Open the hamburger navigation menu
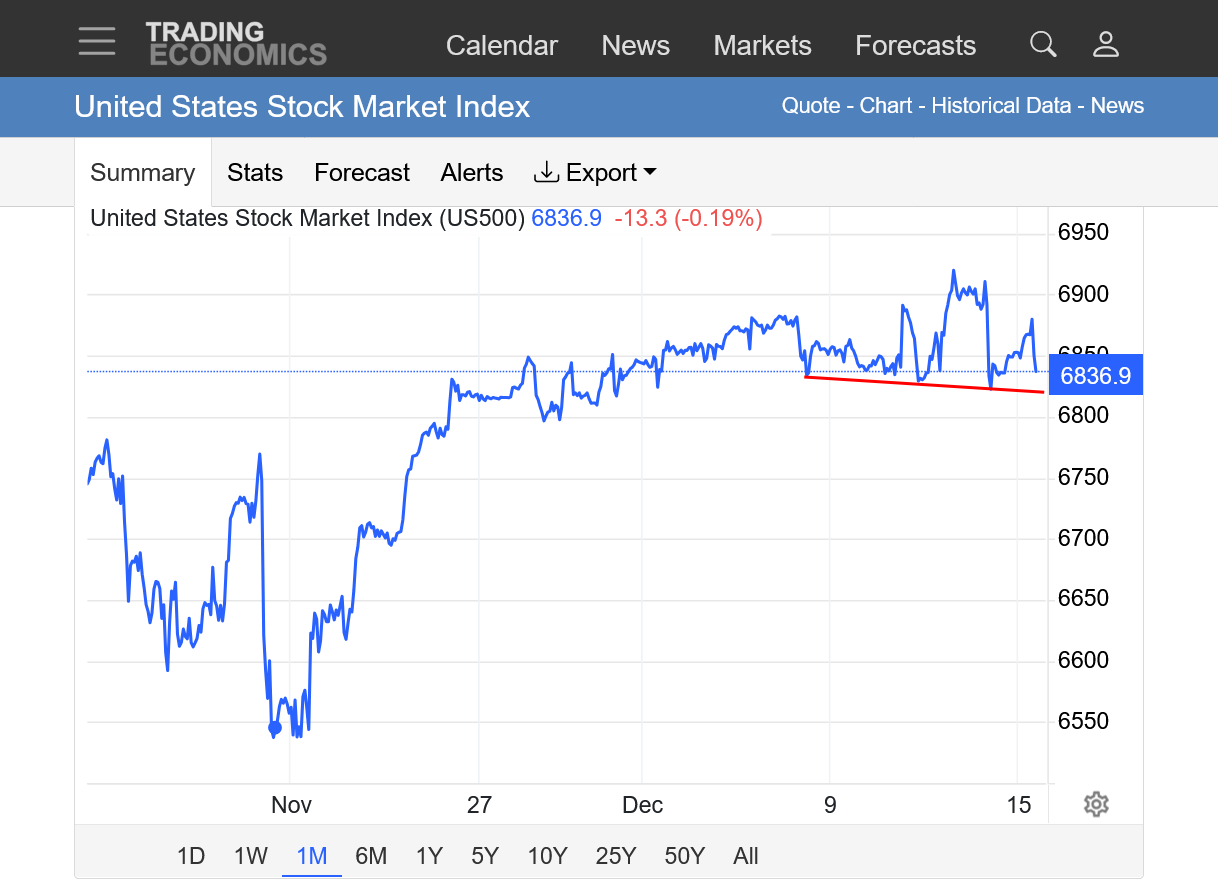 [97, 42]
